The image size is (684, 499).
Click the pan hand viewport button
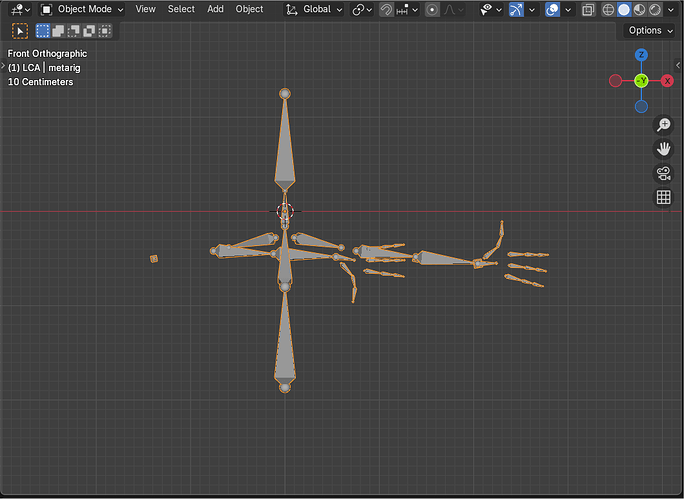[x=663, y=149]
